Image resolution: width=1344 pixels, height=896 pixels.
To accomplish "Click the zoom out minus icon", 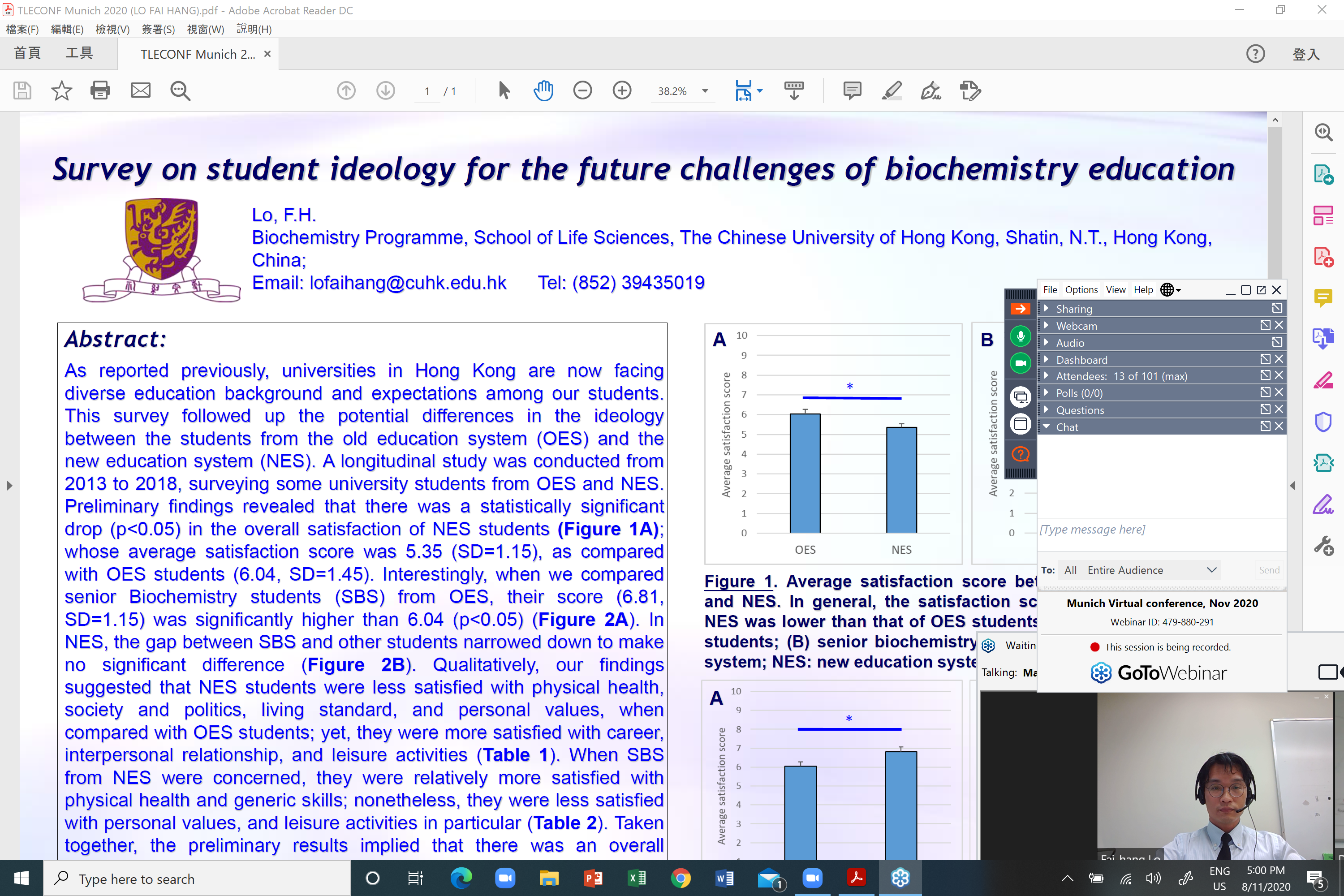I will [x=582, y=90].
